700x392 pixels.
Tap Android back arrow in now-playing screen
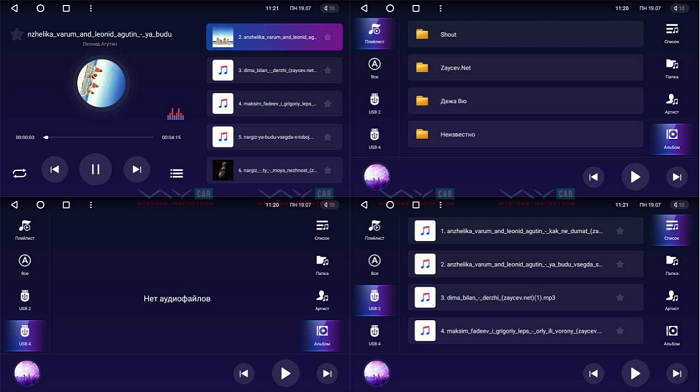[x=14, y=8]
